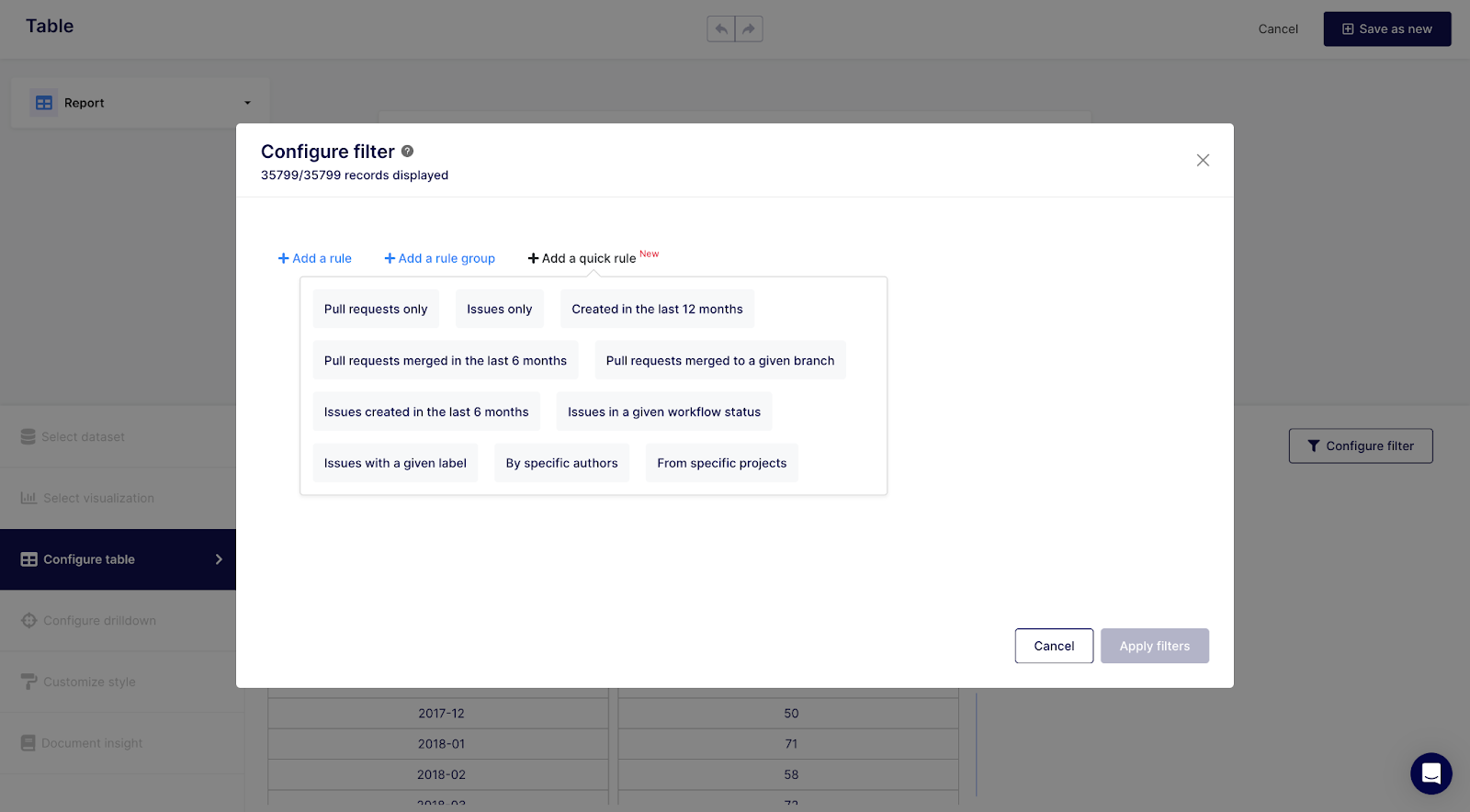1470x812 pixels.
Task: Click the Configure filter funnel button
Action: coord(1360,445)
